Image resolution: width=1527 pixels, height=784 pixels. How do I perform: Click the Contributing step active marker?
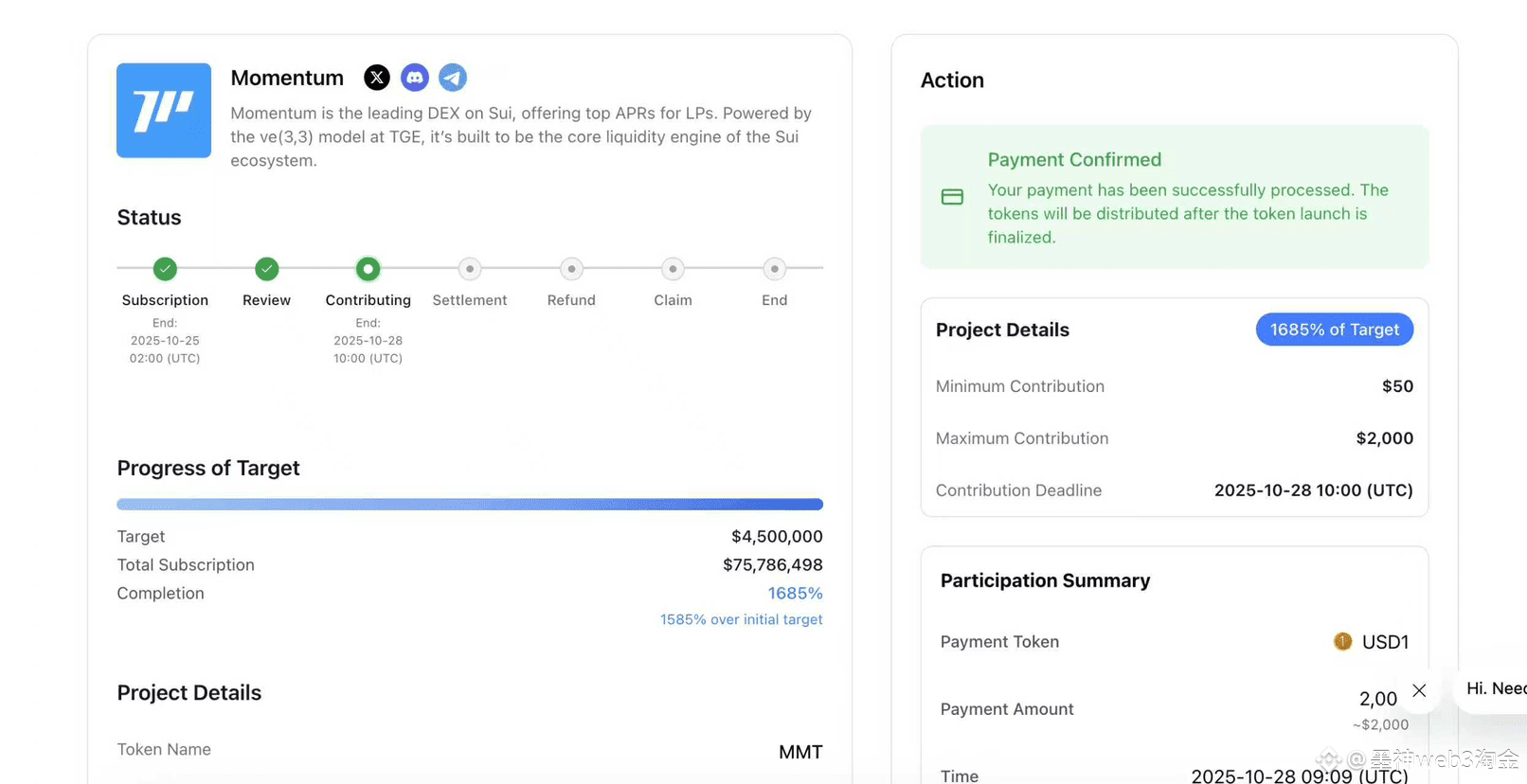click(368, 269)
